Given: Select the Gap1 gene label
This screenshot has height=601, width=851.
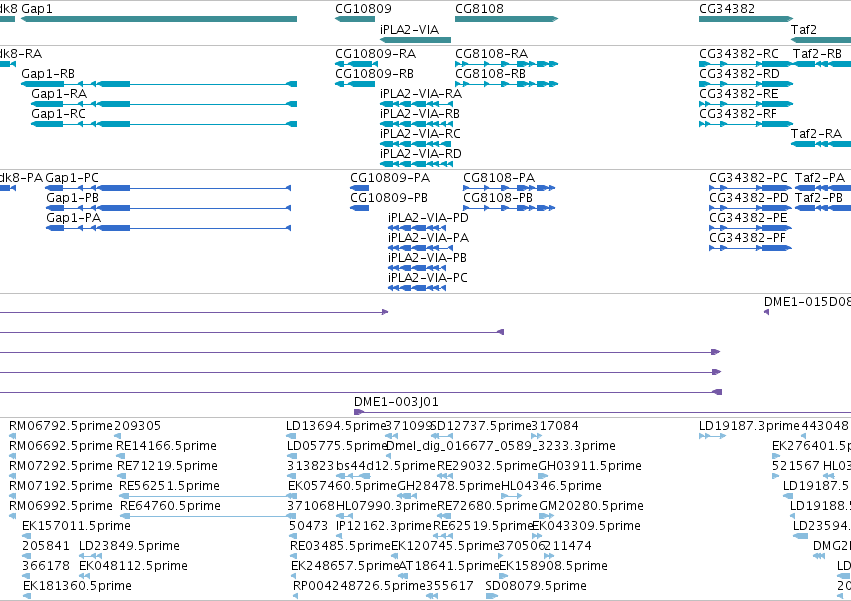Looking at the screenshot, I should pos(37,9).
